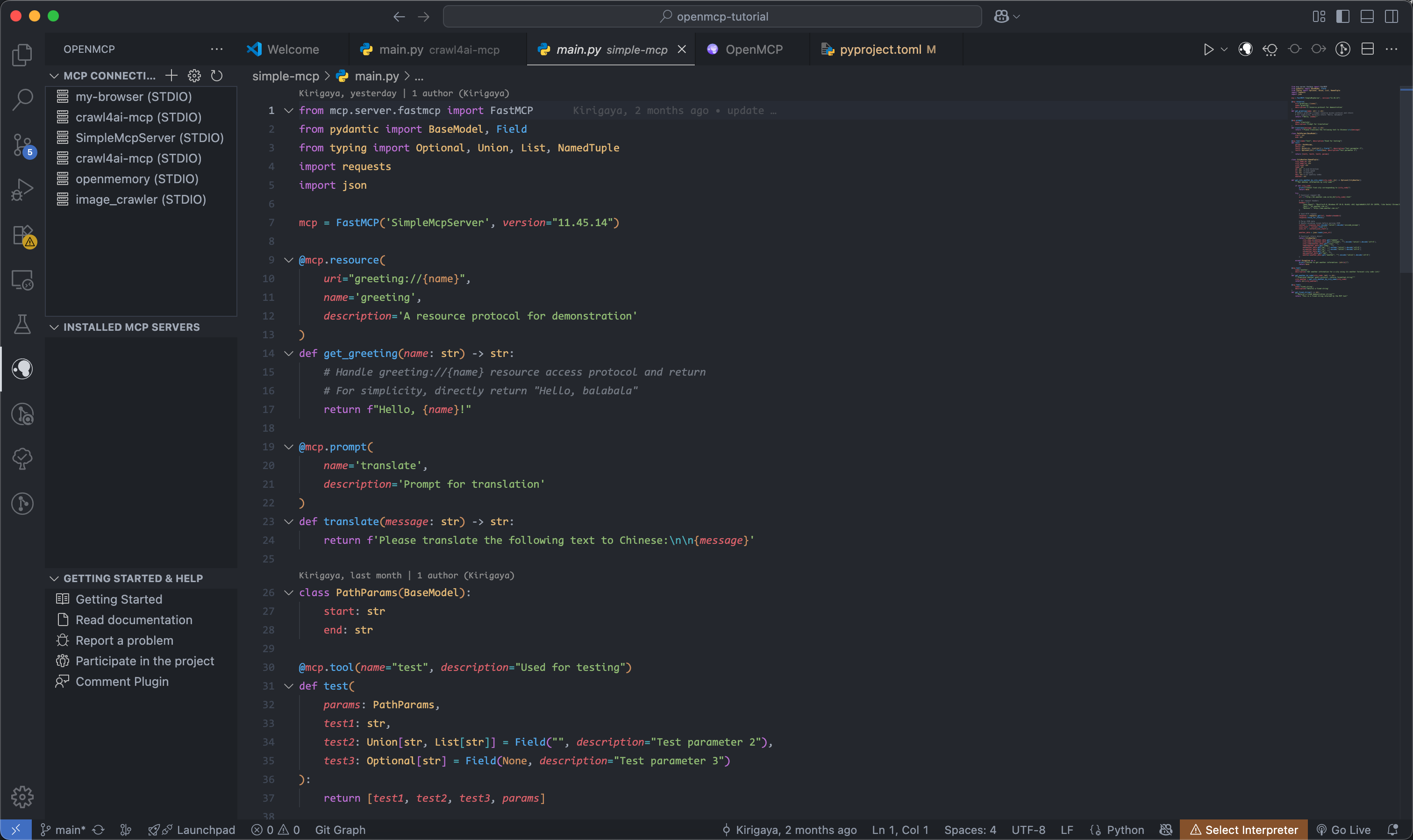Open Source Control with 5 pending changes

(22, 145)
